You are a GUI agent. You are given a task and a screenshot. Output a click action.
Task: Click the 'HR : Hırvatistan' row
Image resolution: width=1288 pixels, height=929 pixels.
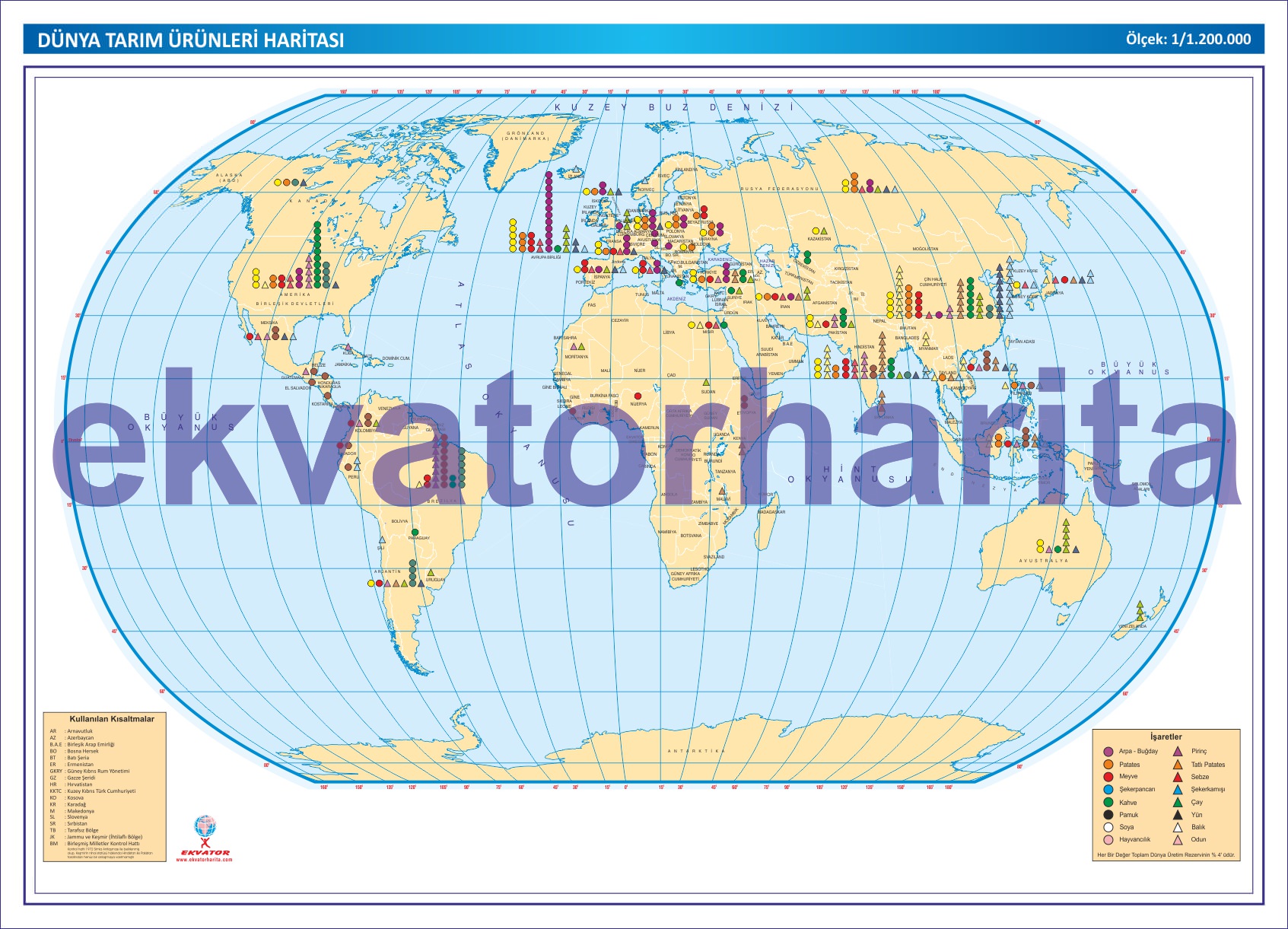[72, 784]
